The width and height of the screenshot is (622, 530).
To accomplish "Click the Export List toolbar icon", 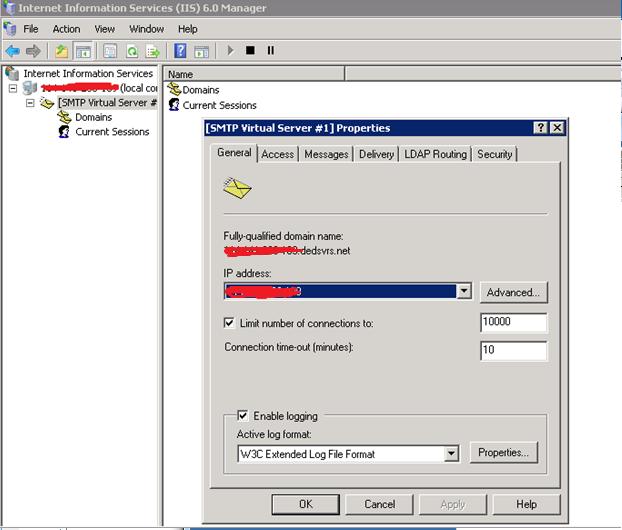I will [x=153, y=51].
